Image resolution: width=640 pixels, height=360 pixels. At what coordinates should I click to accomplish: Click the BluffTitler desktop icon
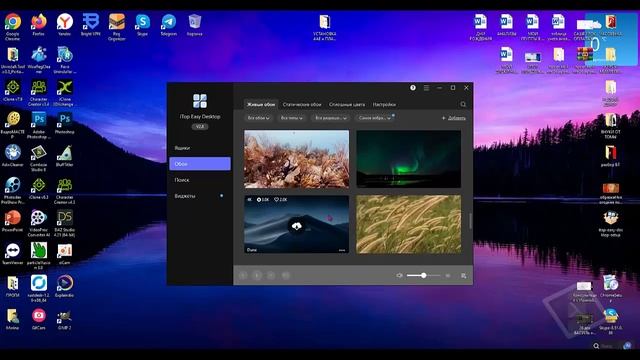click(x=64, y=156)
